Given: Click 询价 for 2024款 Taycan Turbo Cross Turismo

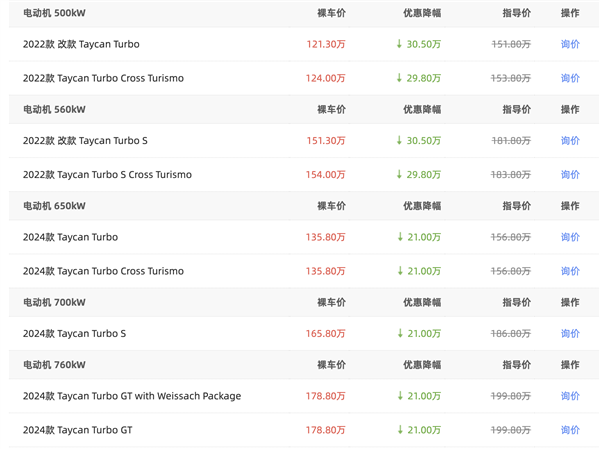Looking at the screenshot, I should coord(570,271).
